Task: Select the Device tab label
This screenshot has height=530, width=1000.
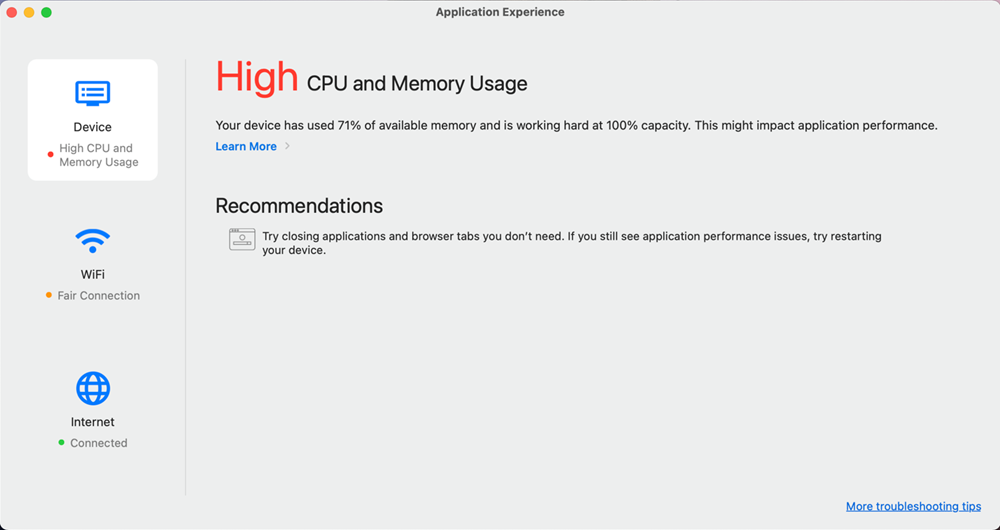Action: click(93, 127)
